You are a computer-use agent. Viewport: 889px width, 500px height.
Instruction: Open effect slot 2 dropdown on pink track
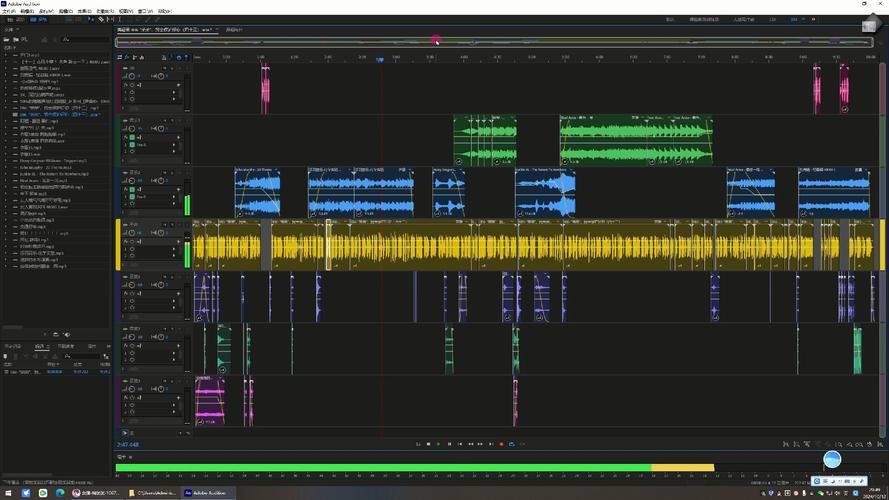pyautogui.click(x=174, y=99)
